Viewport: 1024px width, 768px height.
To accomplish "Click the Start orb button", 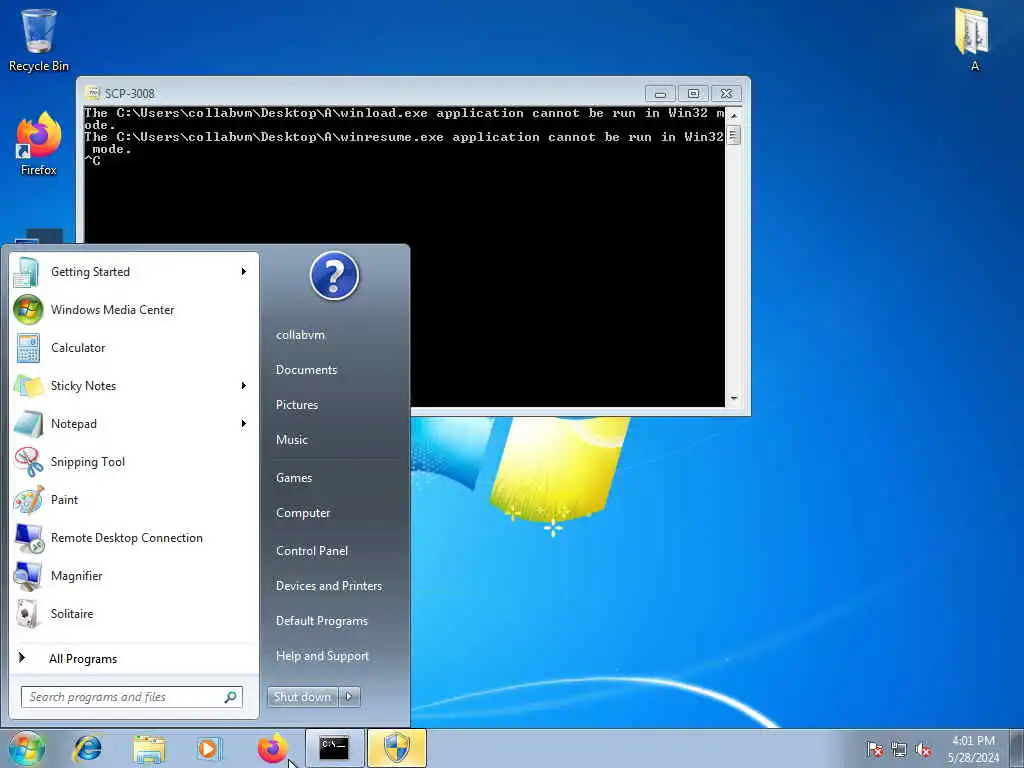I will click(x=27, y=748).
